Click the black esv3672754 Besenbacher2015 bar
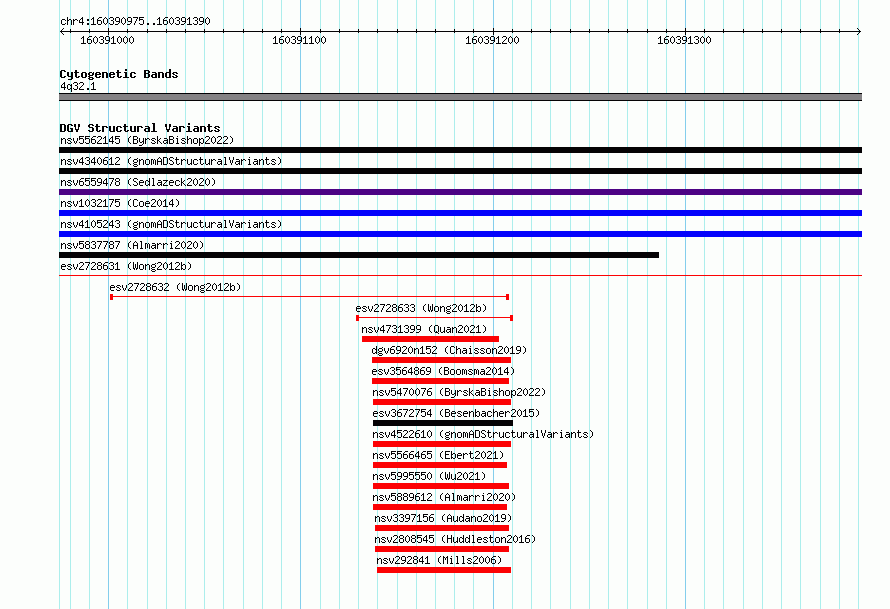The width and height of the screenshot is (890, 609). pos(443,423)
